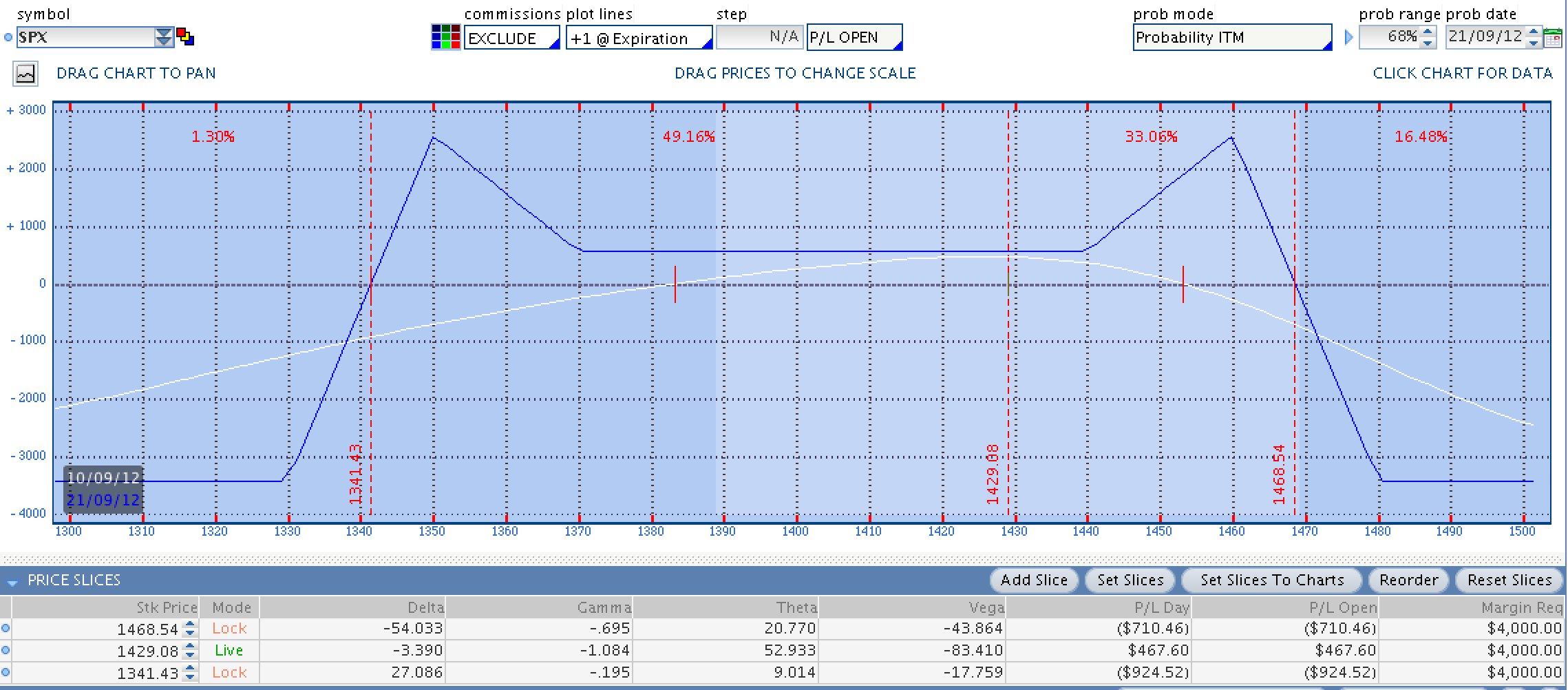Click the Set Slices button
This screenshot has height=690, width=1568.
[1130, 580]
